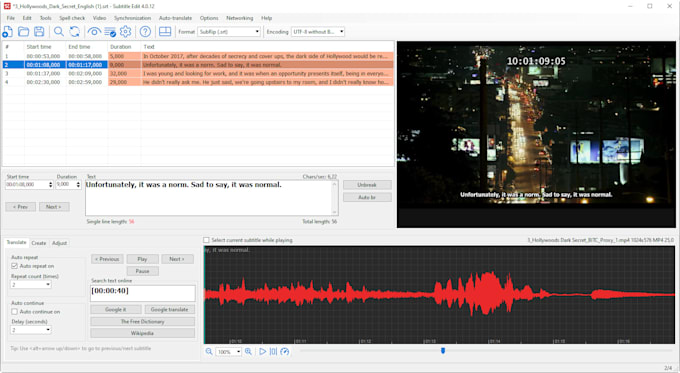680x373 pixels.
Task: Uncheck Auto repeat on
Action: 14,266
